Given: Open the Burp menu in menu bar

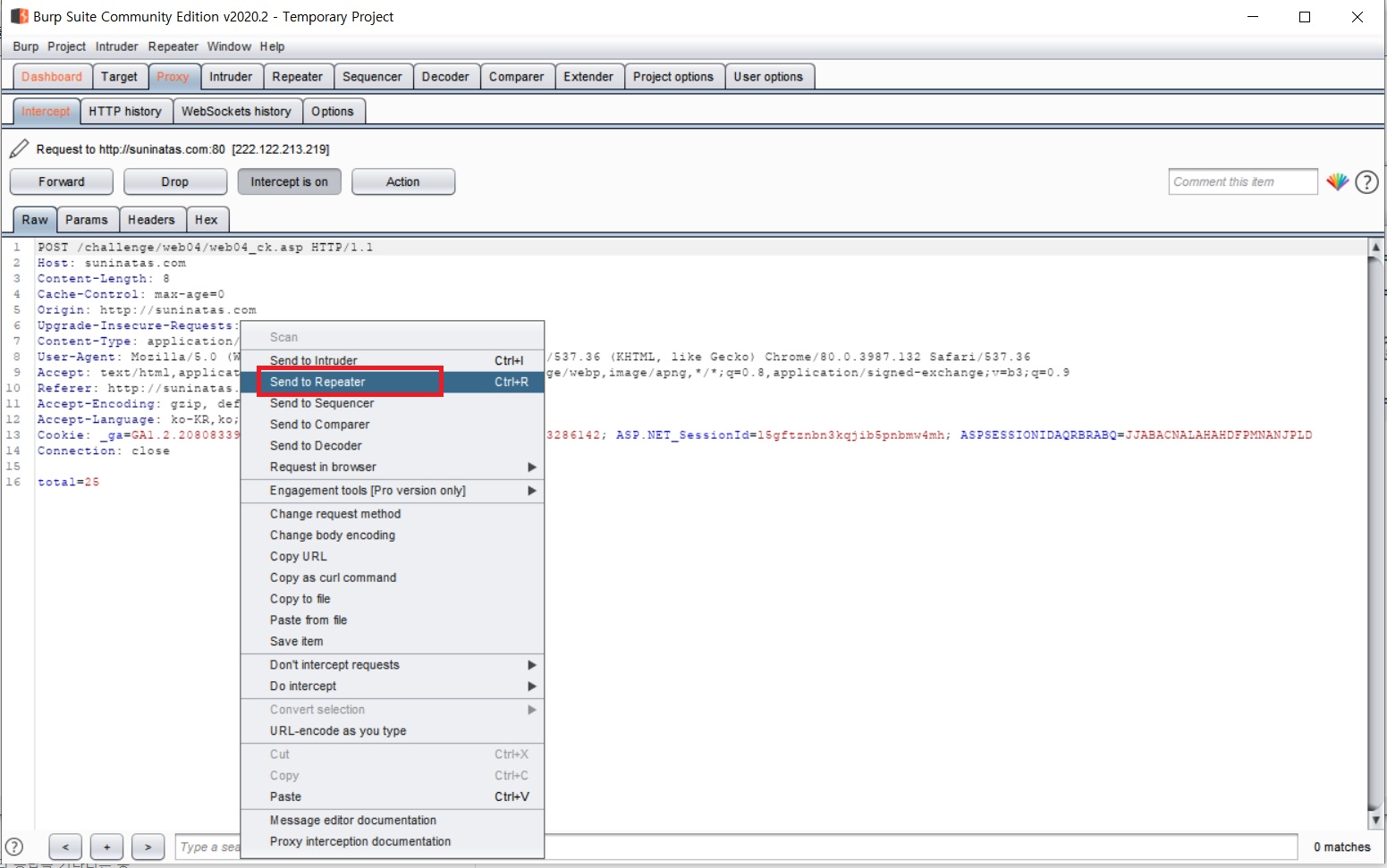Looking at the screenshot, I should click(x=26, y=46).
